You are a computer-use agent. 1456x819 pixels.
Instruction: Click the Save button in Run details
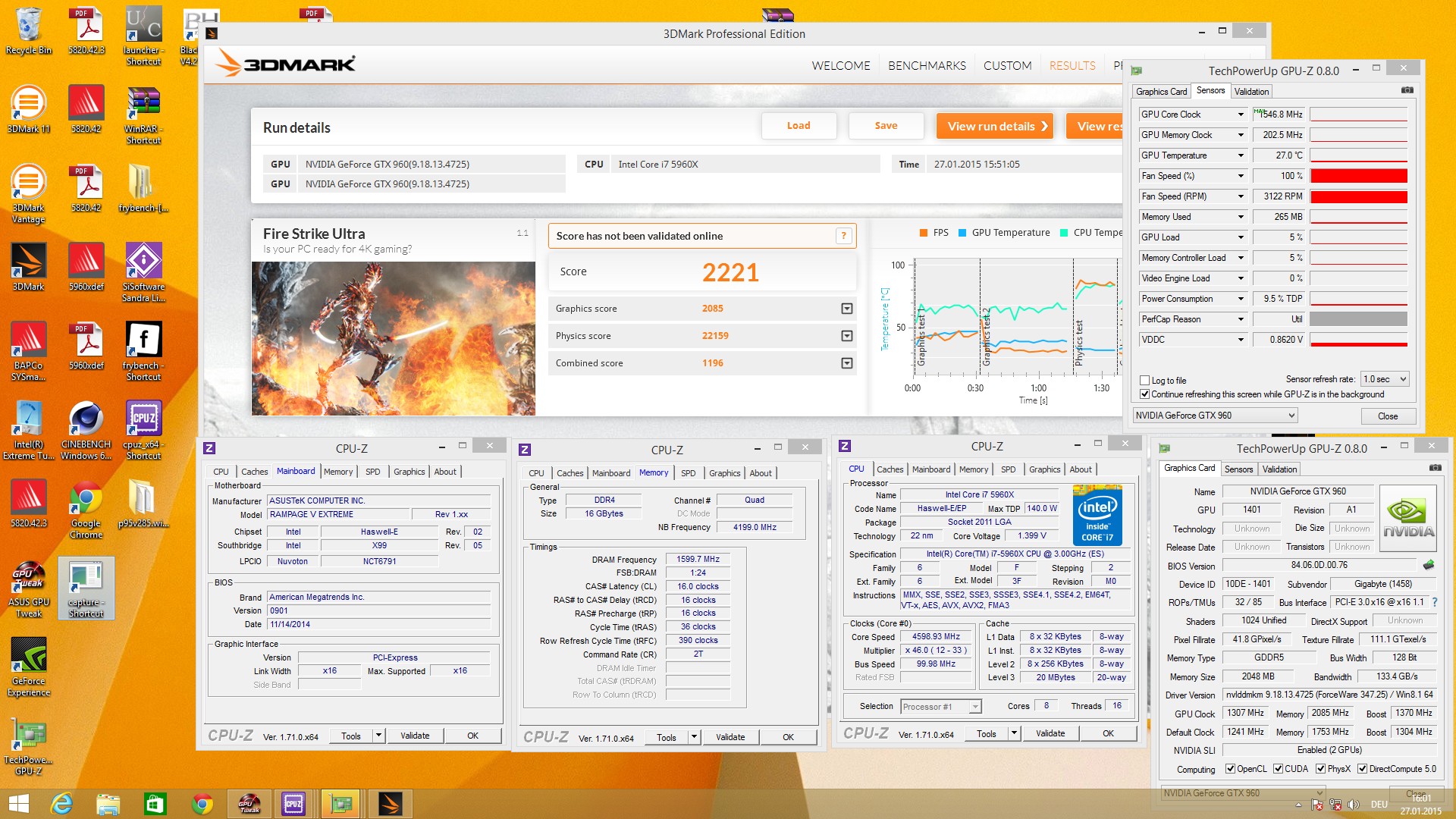[886, 126]
